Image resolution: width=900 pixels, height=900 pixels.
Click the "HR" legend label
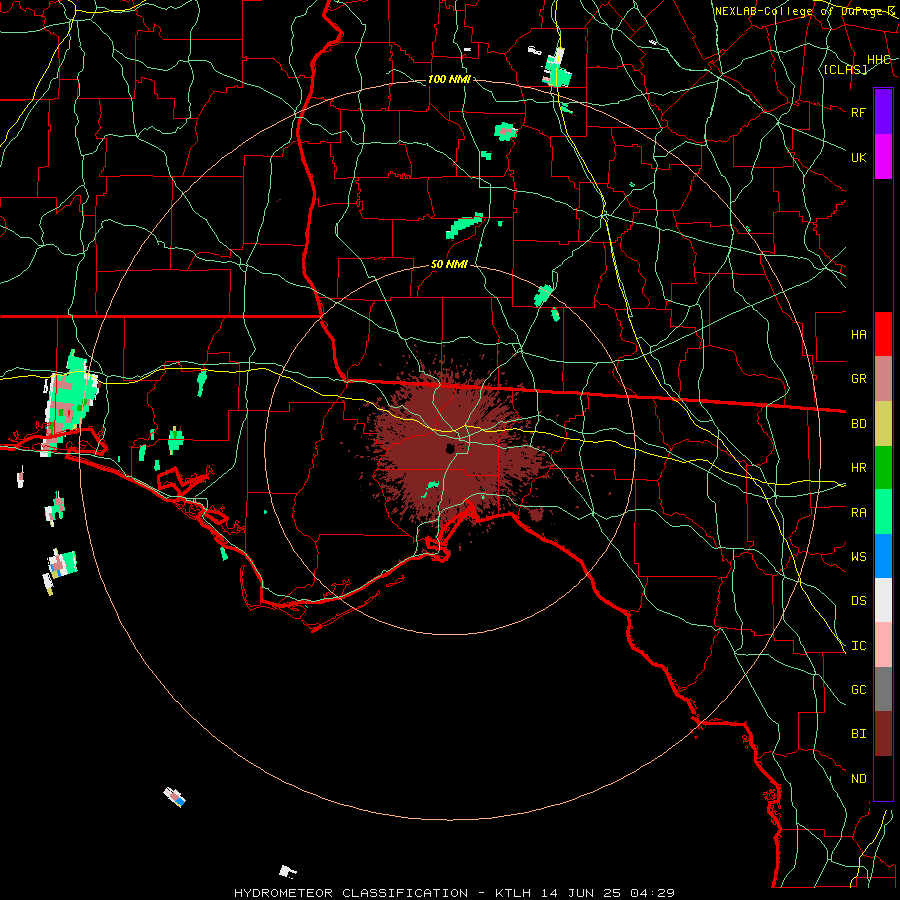(x=859, y=468)
